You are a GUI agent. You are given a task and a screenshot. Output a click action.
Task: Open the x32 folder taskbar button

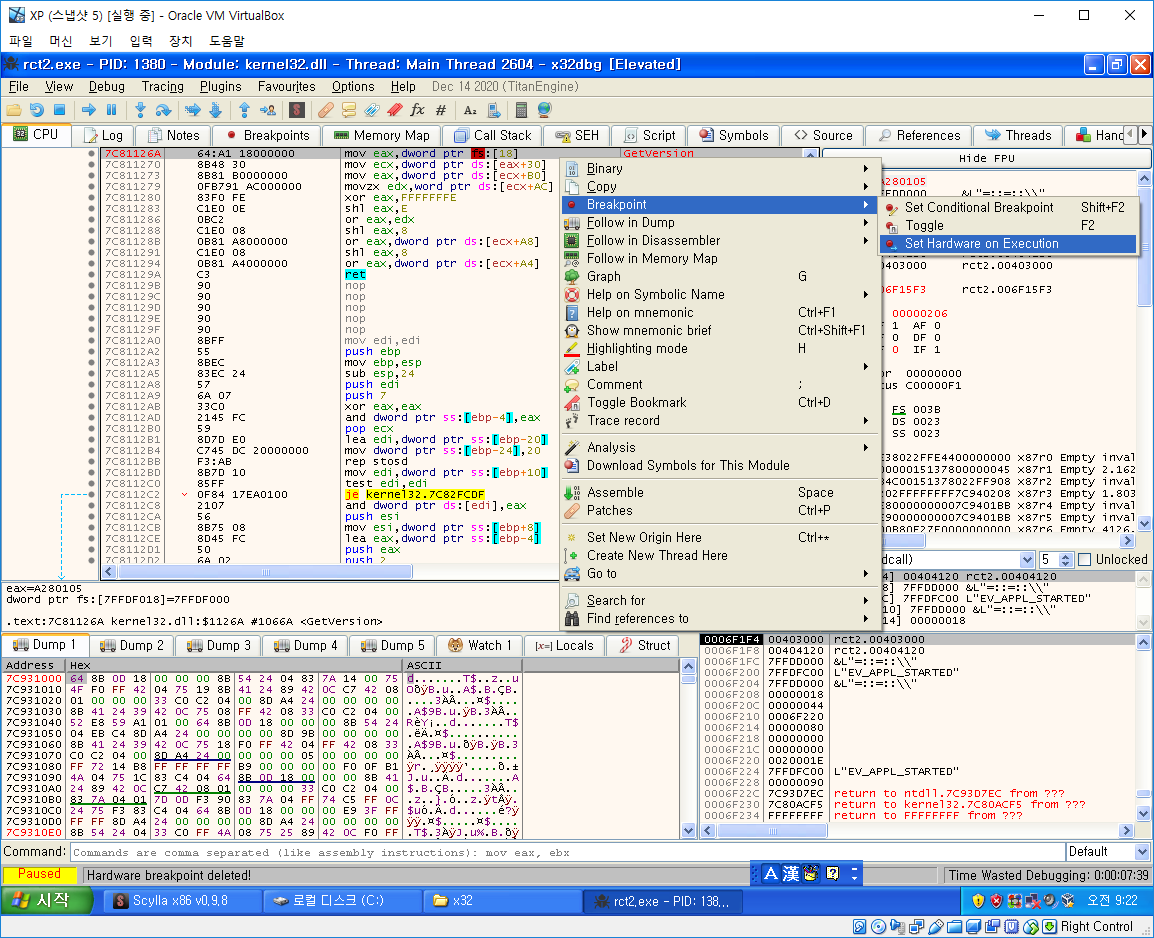pyautogui.click(x=503, y=900)
